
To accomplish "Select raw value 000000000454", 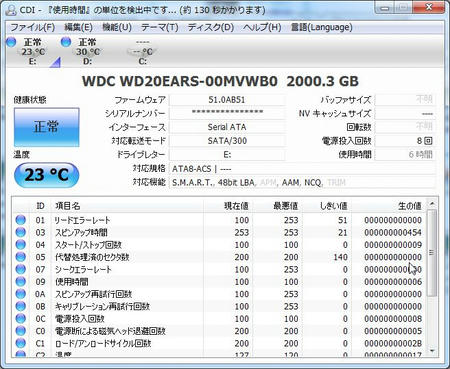I will (393, 232).
